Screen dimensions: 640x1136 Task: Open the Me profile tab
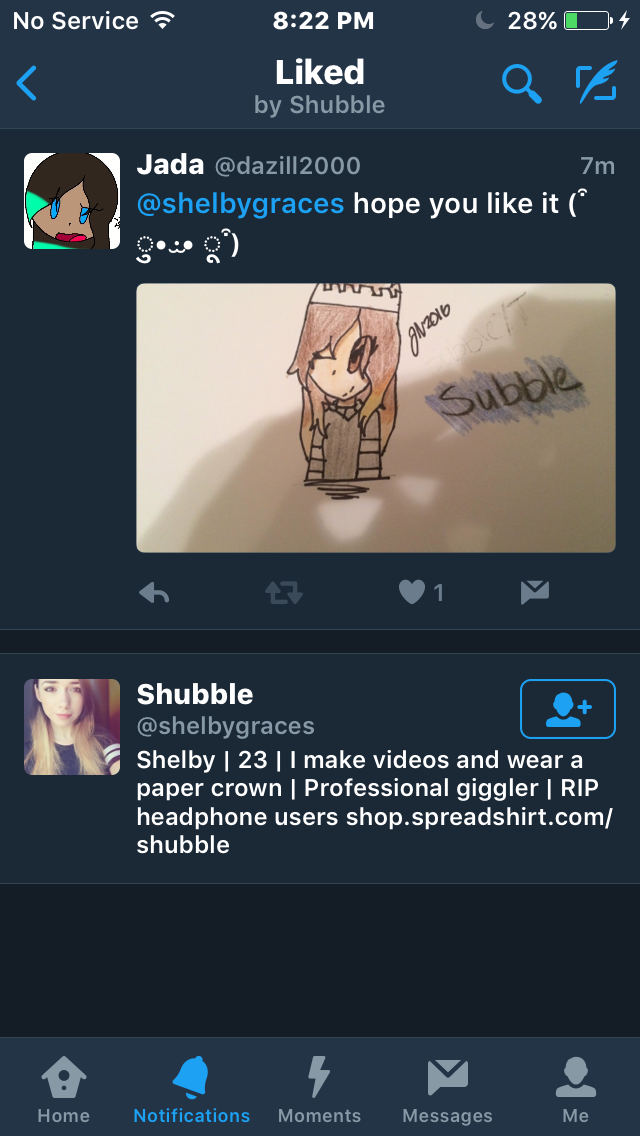tap(575, 1089)
